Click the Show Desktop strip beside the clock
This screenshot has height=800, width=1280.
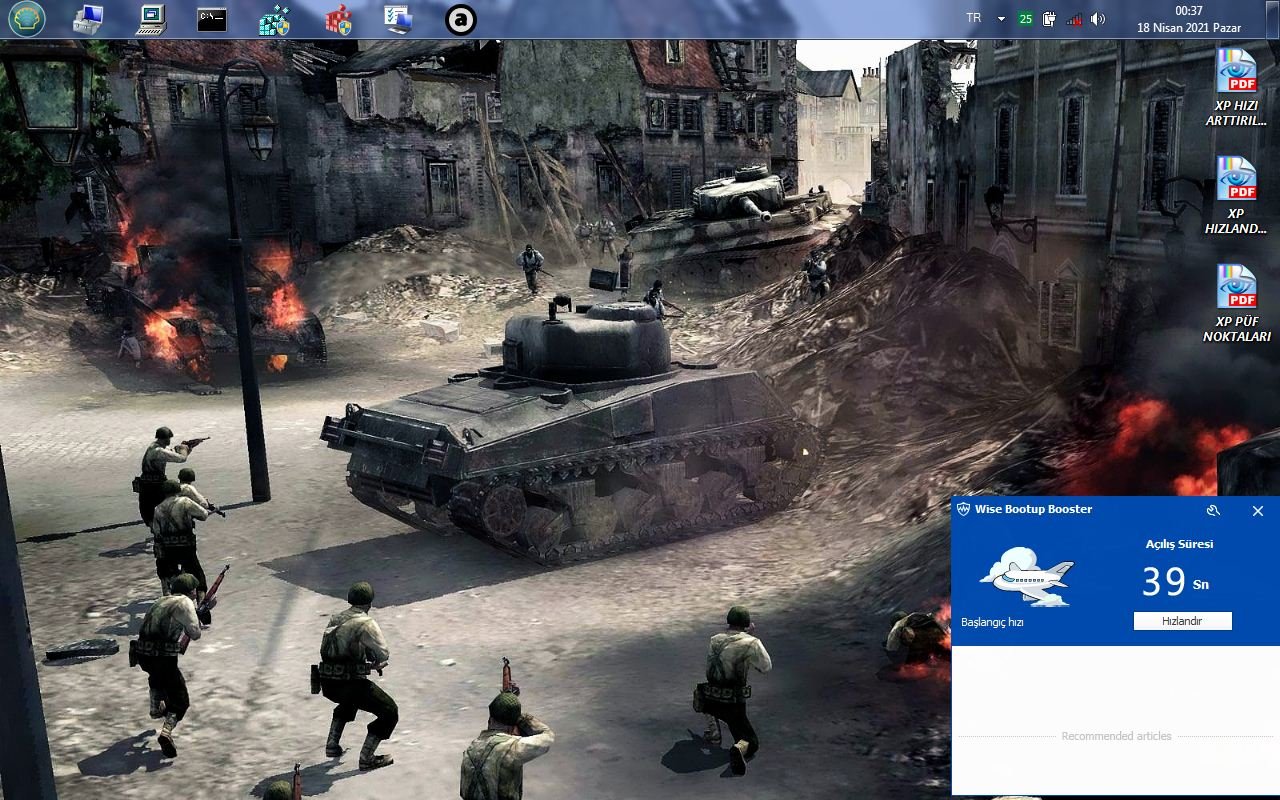(x=1273, y=19)
